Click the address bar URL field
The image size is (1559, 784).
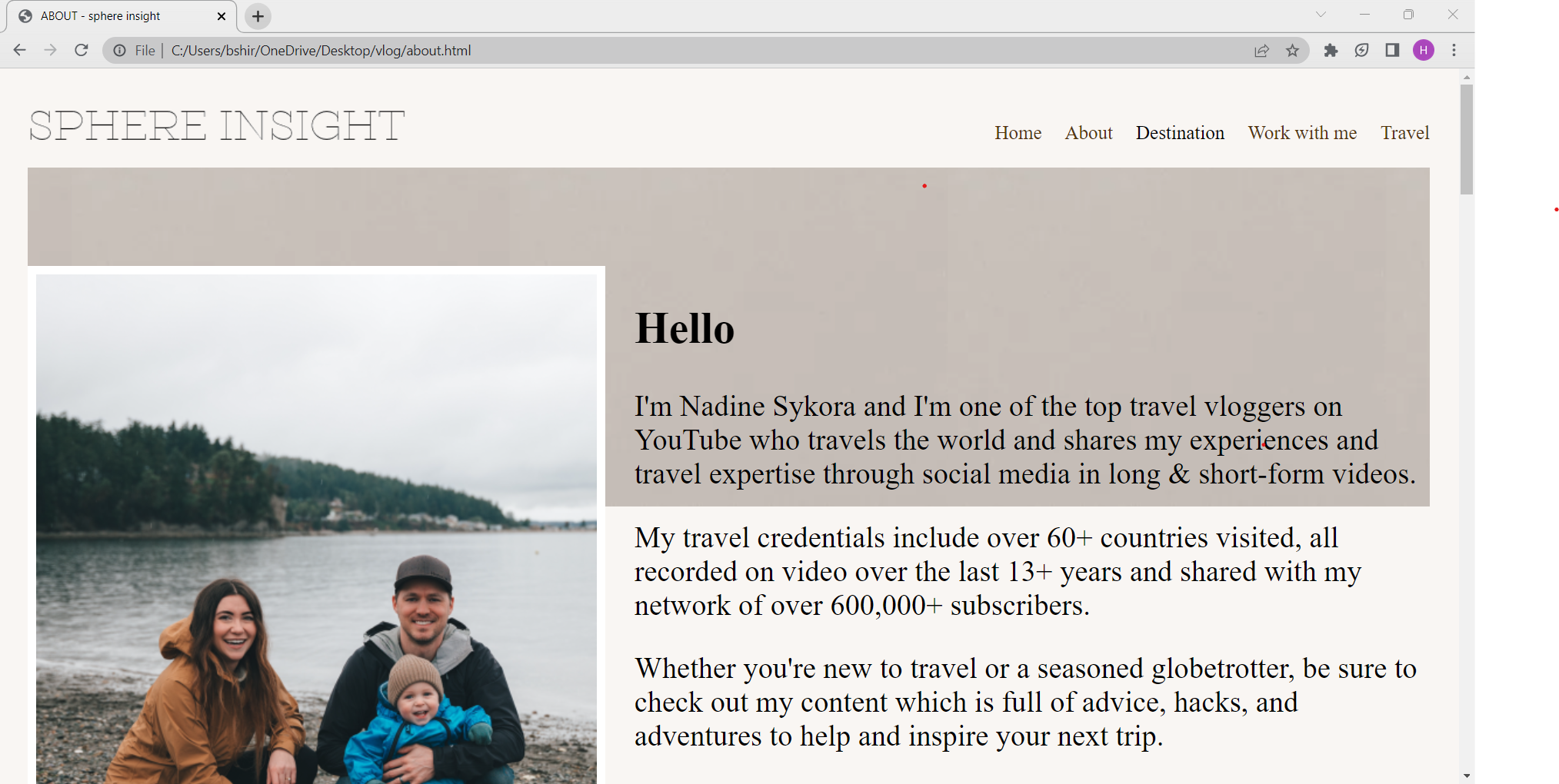tap(615, 51)
